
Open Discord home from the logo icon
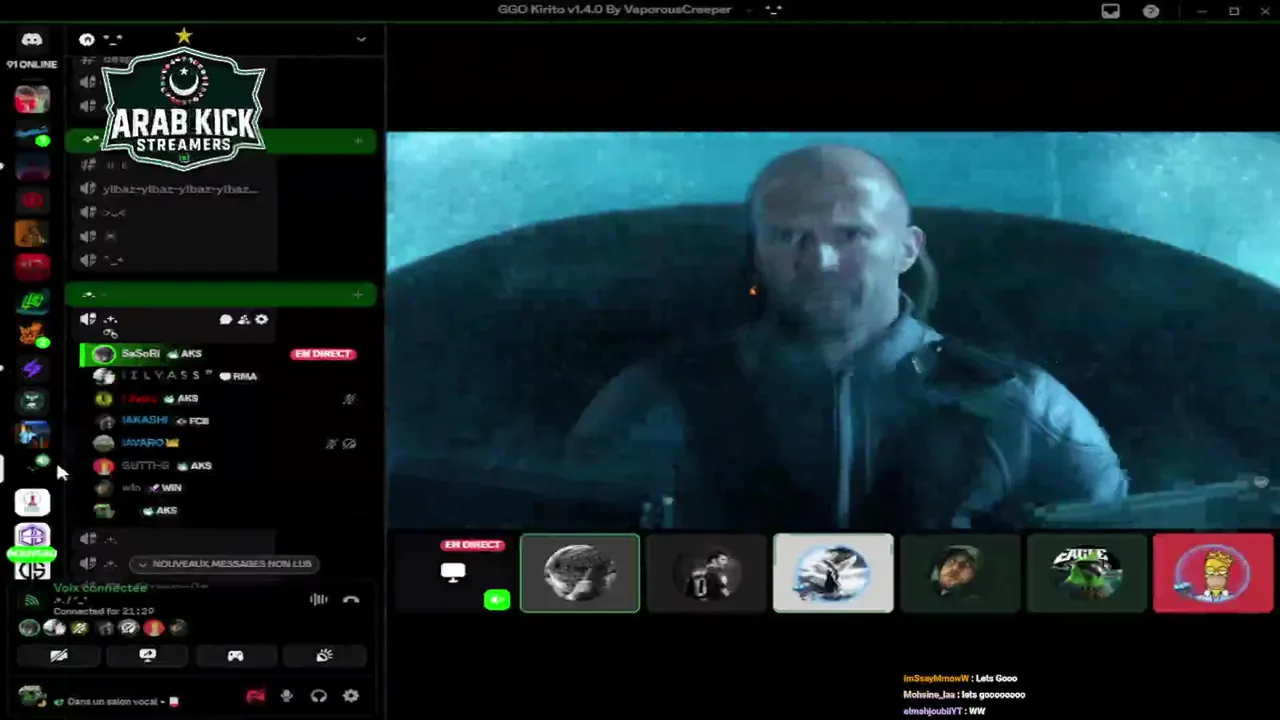click(x=31, y=40)
